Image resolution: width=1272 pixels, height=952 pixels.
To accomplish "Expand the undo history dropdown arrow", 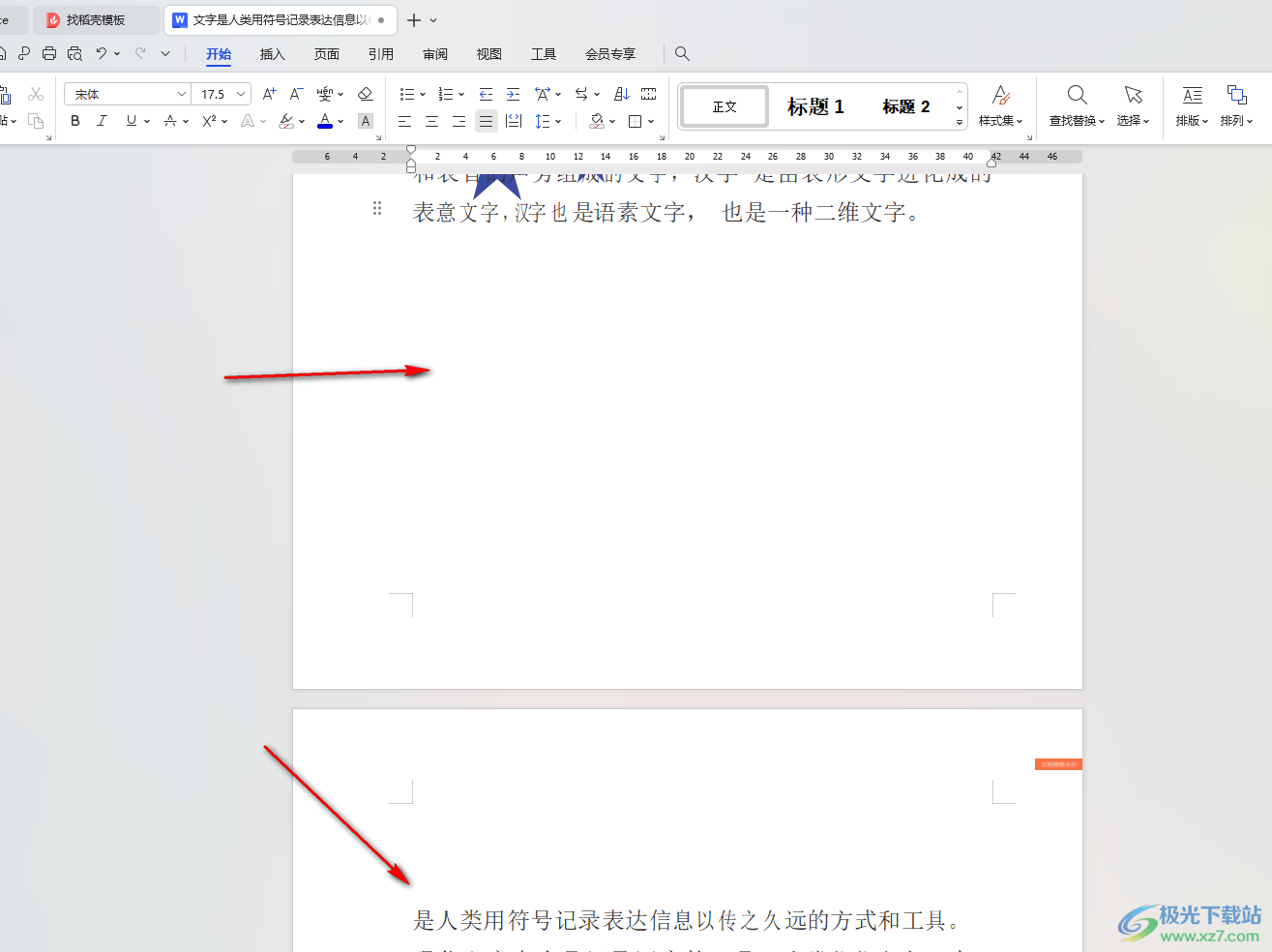I will pyautogui.click(x=117, y=53).
